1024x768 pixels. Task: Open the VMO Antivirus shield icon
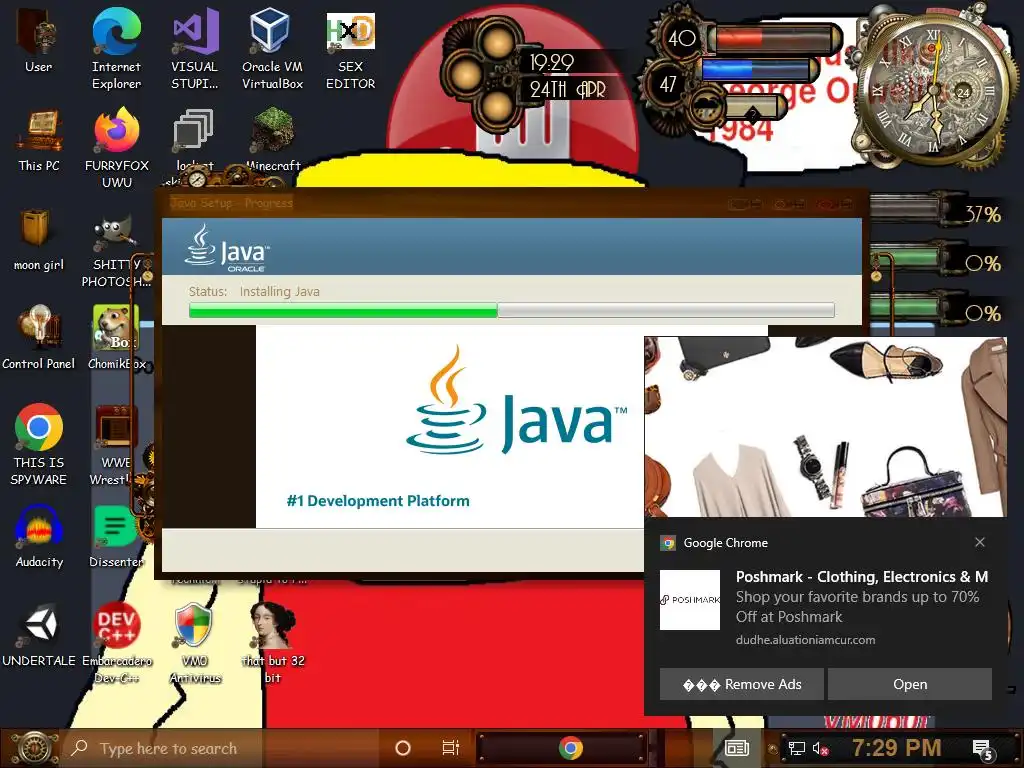point(195,643)
